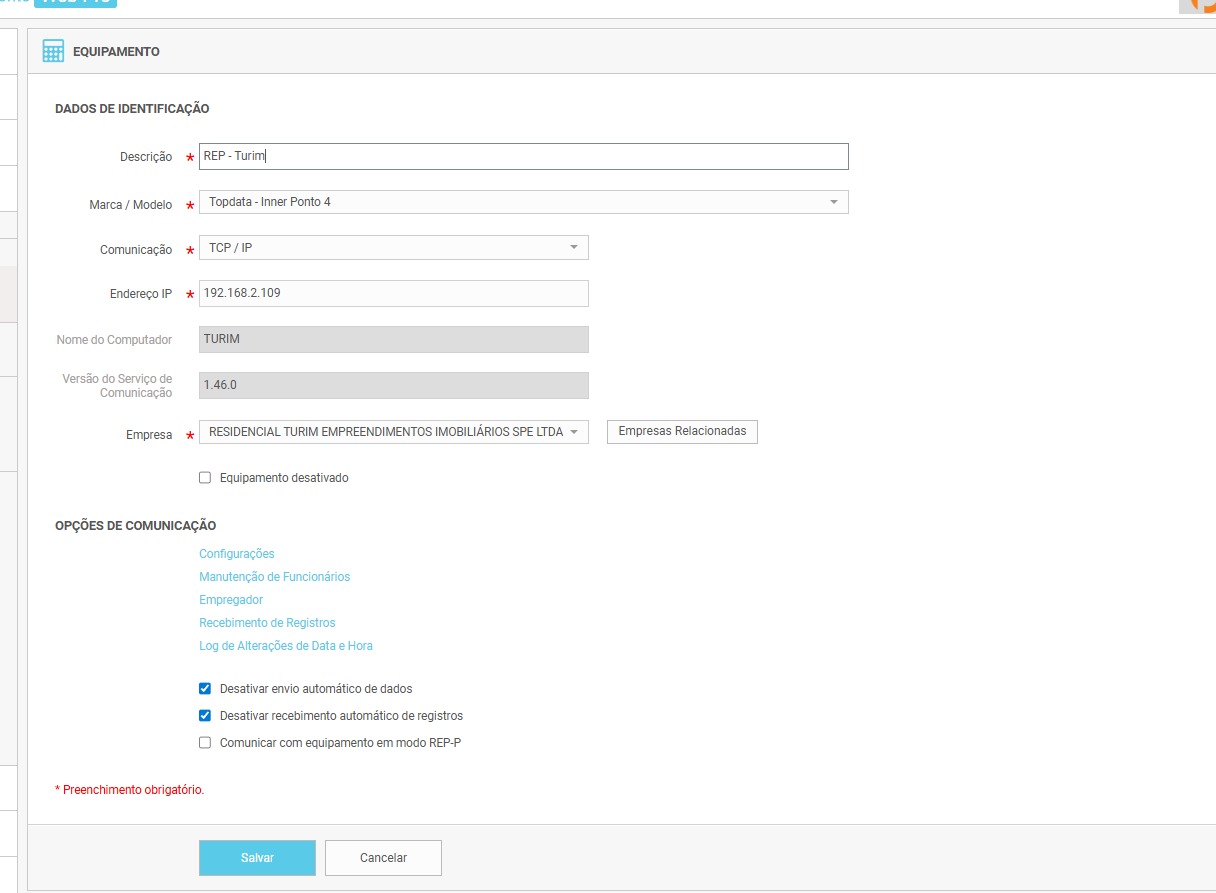Open the Marca / Modelo dropdown
This screenshot has height=893, width=1216.
523,202
